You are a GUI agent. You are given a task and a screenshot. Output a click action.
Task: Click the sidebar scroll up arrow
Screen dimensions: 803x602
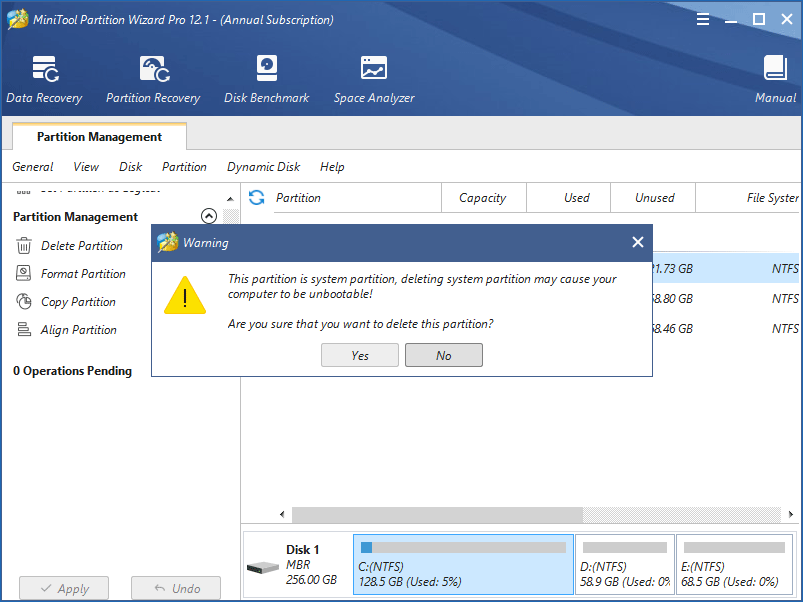coord(230,199)
